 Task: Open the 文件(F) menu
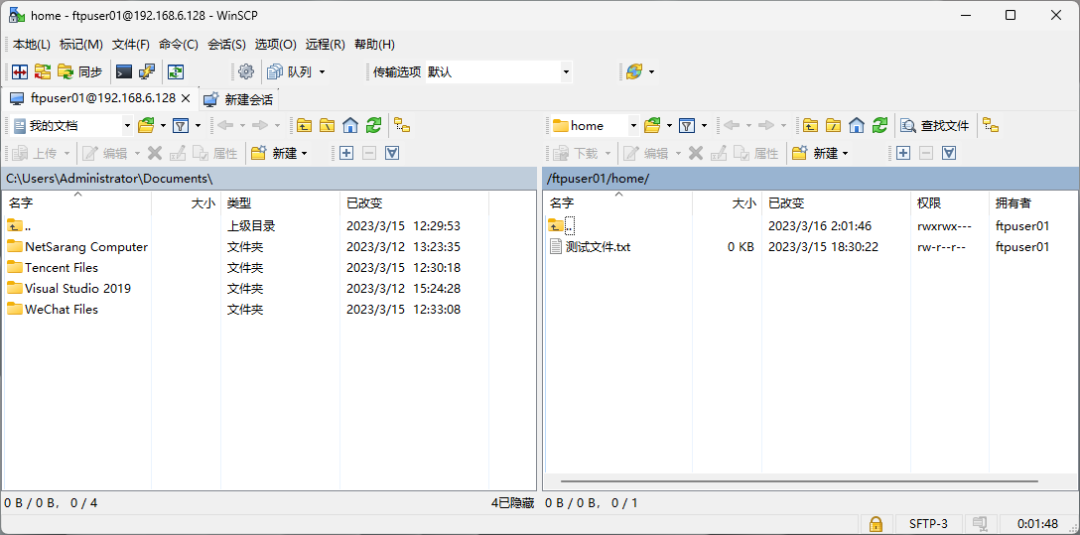131,44
